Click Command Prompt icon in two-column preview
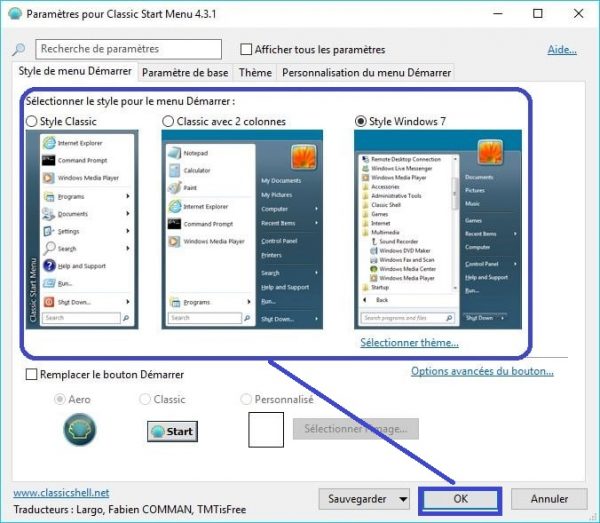Screen dimensions: 600x523 pyautogui.click(x=174, y=223)
